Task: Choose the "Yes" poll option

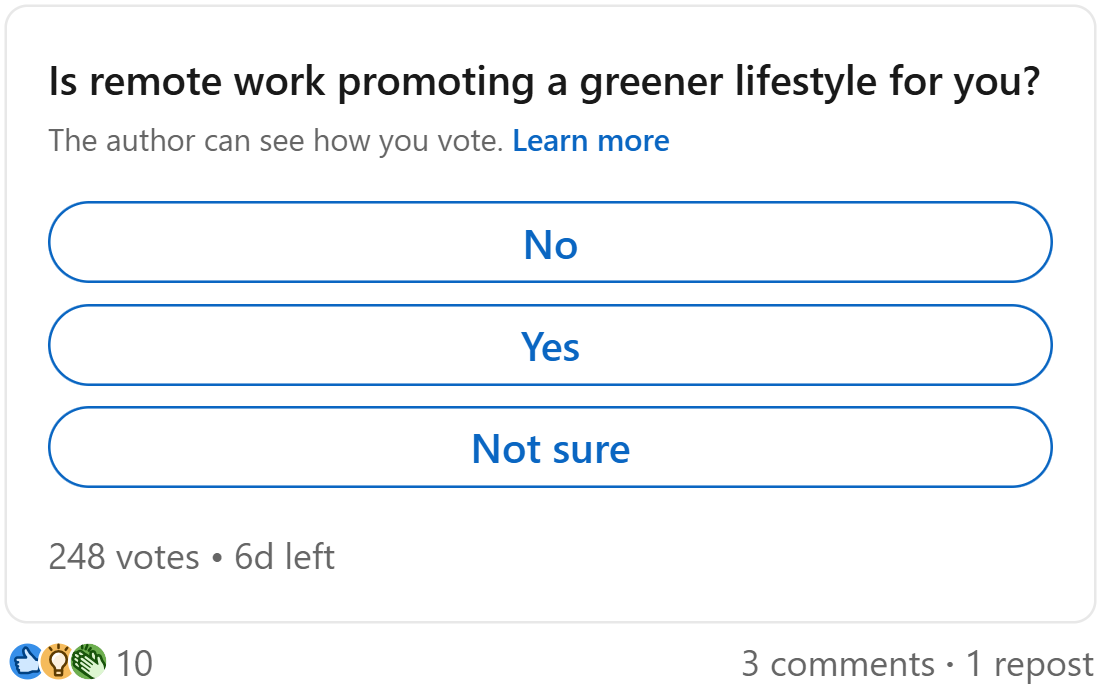Action: (x=550, y=346)
